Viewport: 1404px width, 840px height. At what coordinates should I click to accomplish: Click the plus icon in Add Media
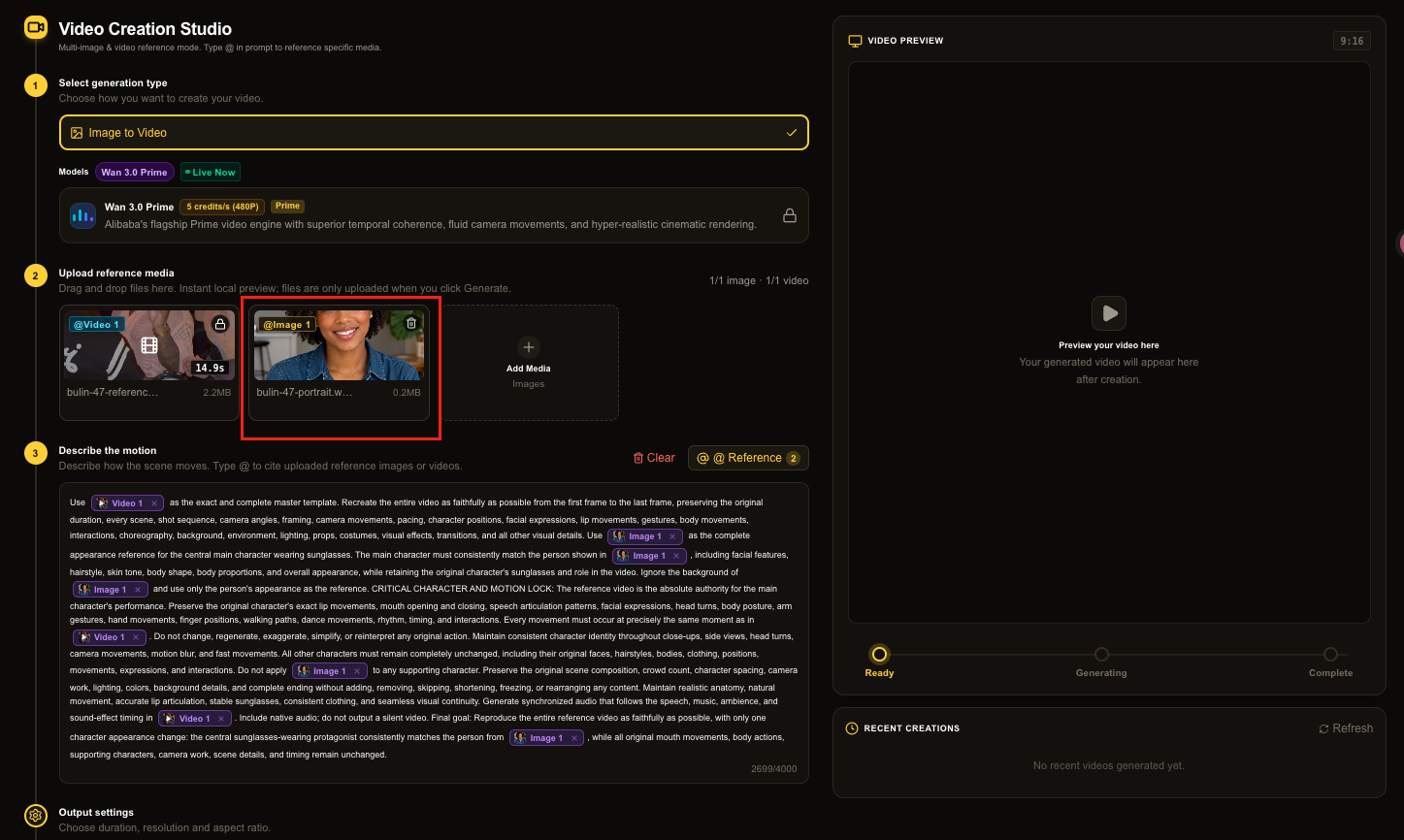point(528,346)
